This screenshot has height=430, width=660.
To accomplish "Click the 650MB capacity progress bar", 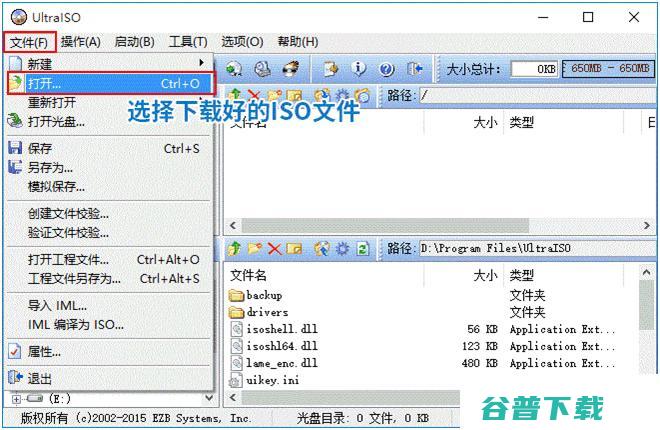I will 609,69.
